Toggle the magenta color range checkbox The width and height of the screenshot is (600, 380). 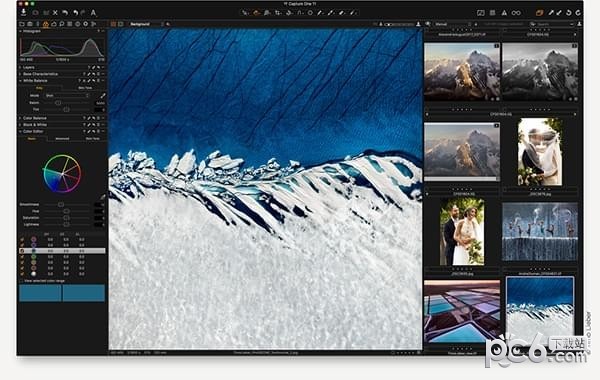pos(22,239)
